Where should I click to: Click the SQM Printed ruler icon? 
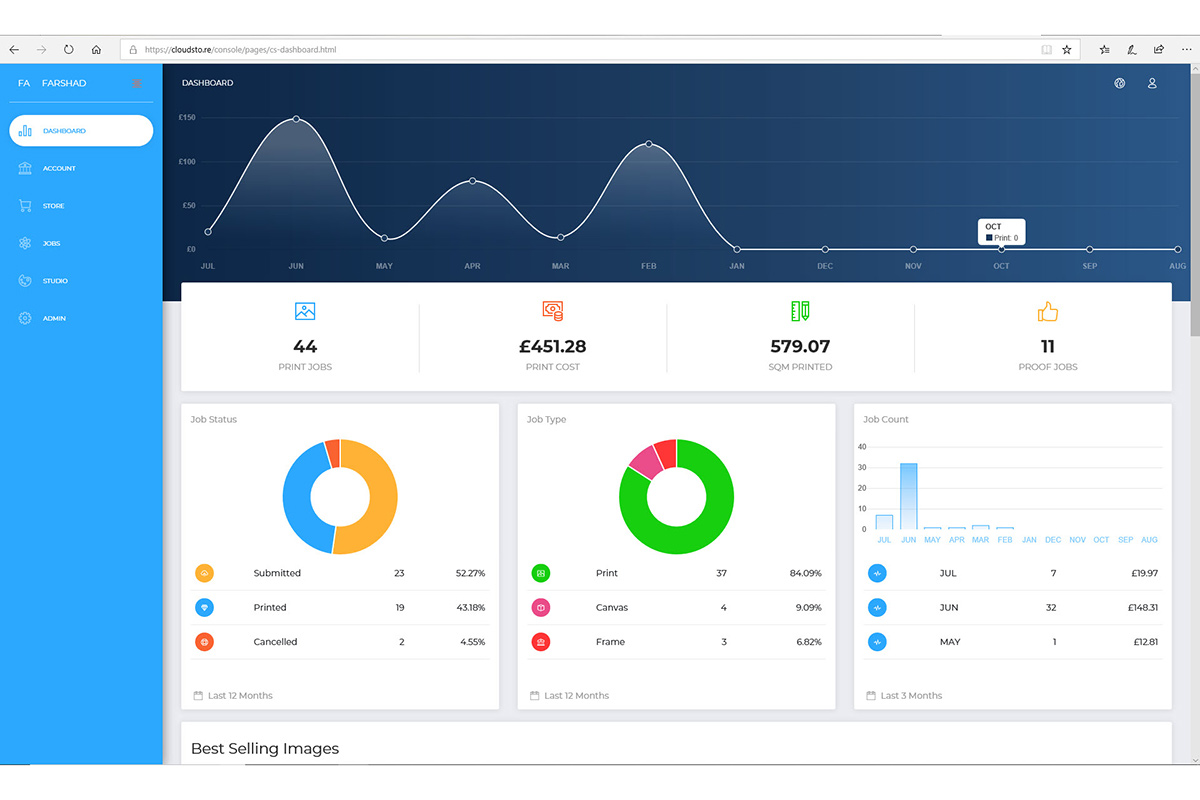tap(800, 311)
